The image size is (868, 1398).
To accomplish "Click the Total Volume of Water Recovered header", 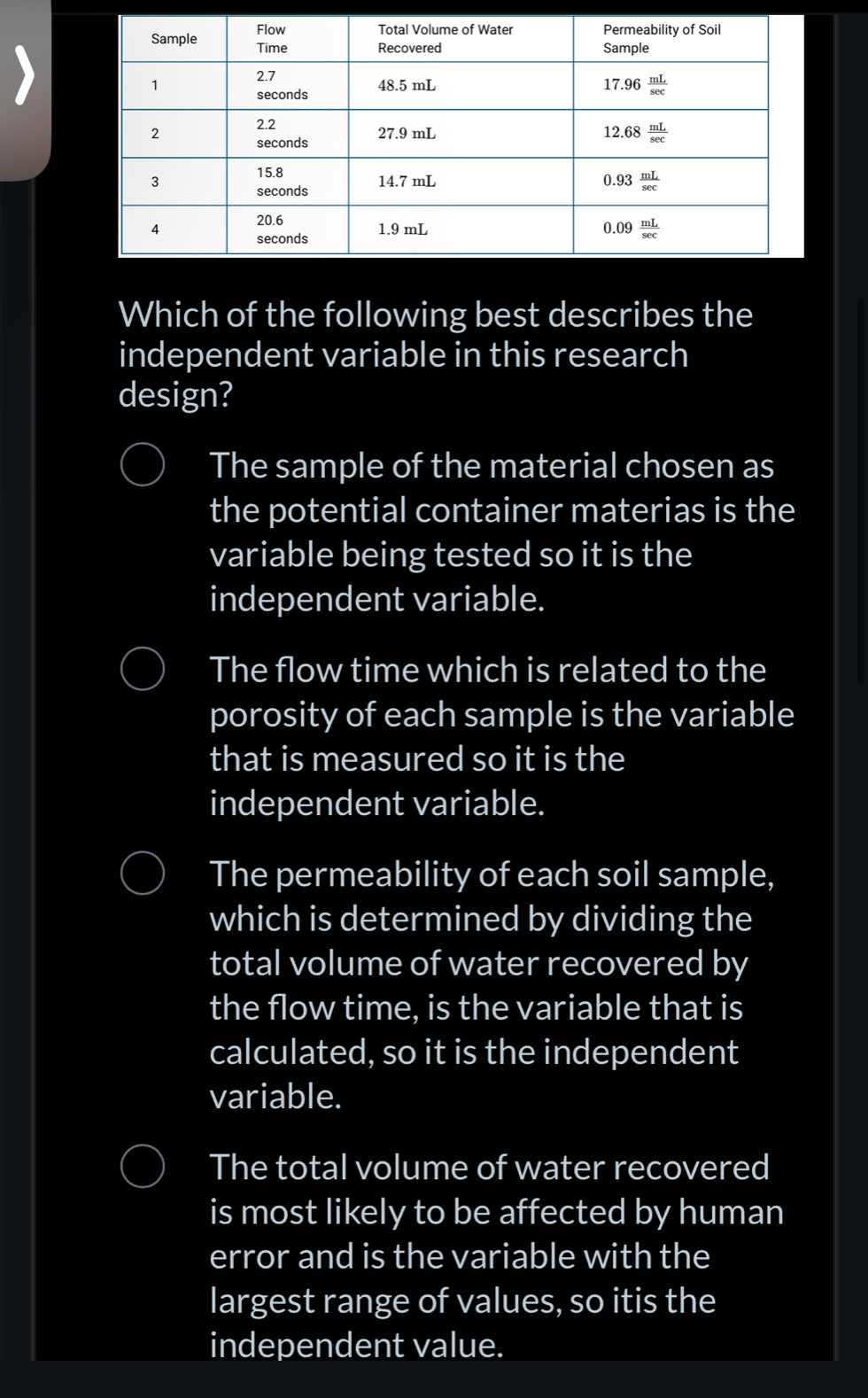I will coord(446,38).
